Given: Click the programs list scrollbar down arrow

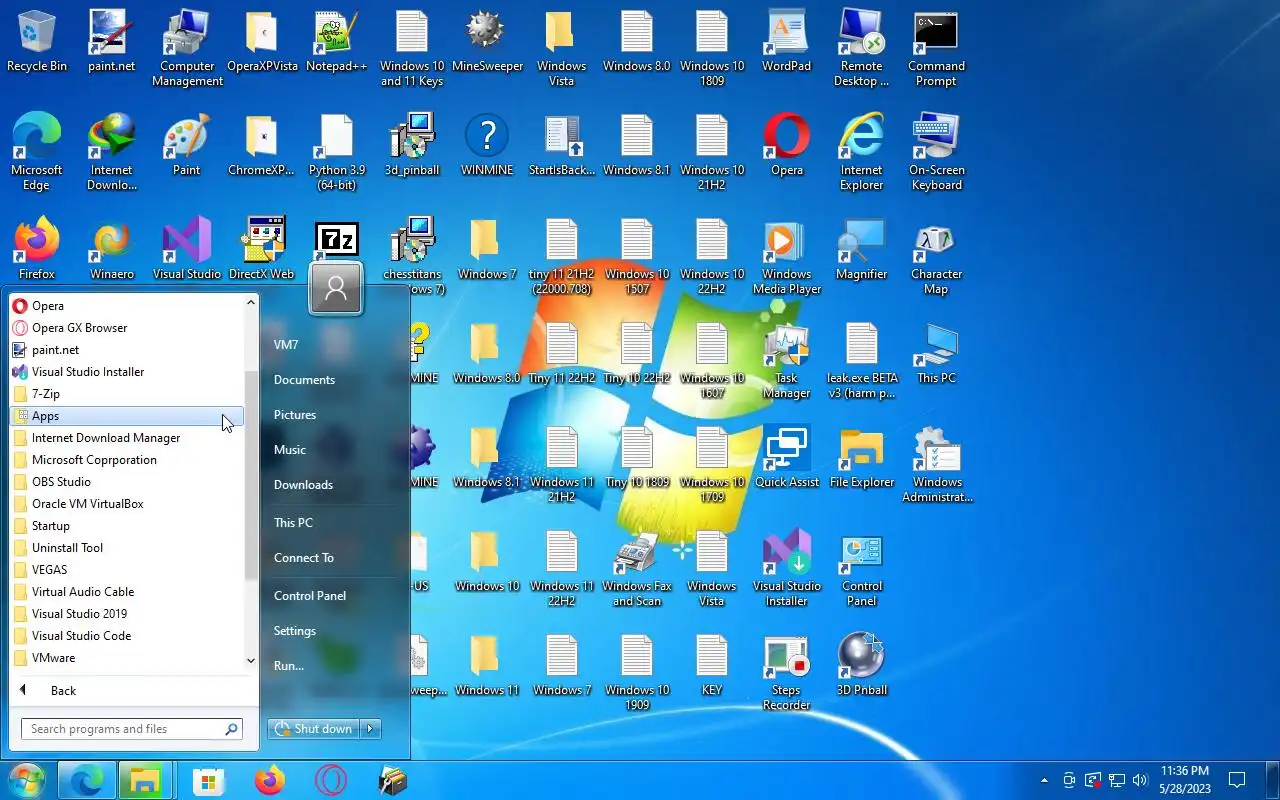Looking at the screenshot, I should [251, 660].
